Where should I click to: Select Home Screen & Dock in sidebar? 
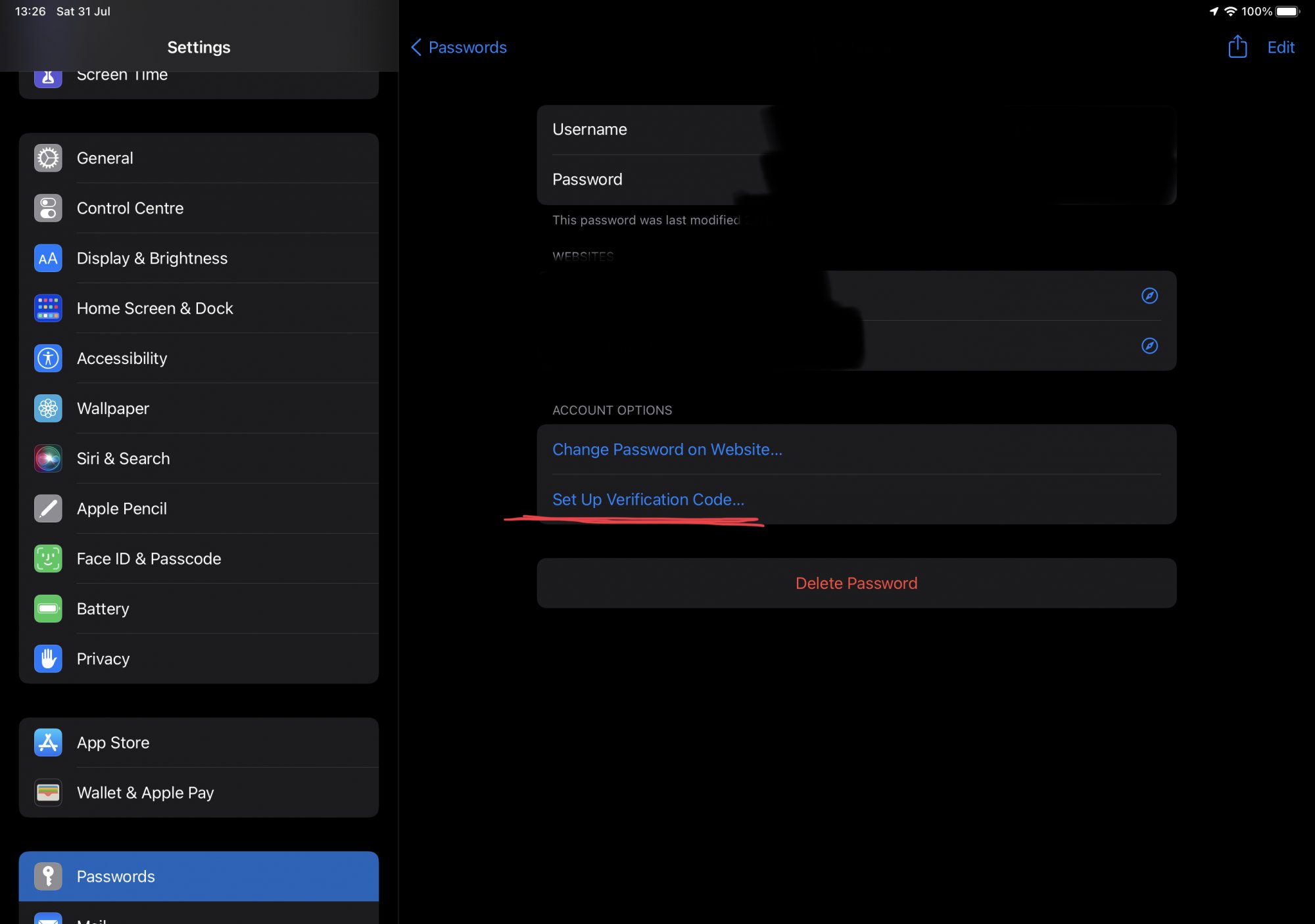[155, 308]
